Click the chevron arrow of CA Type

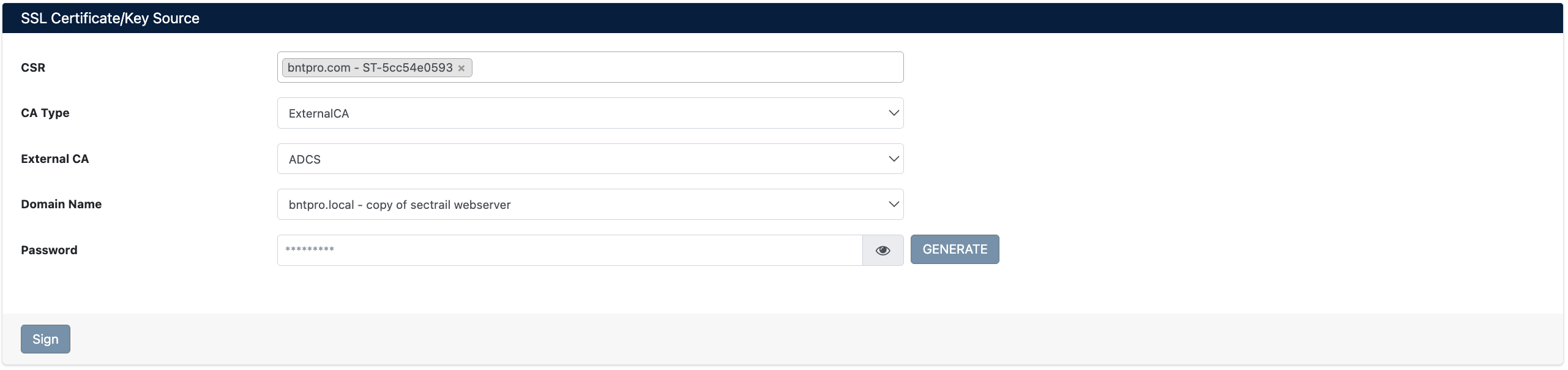click(894, 113)
